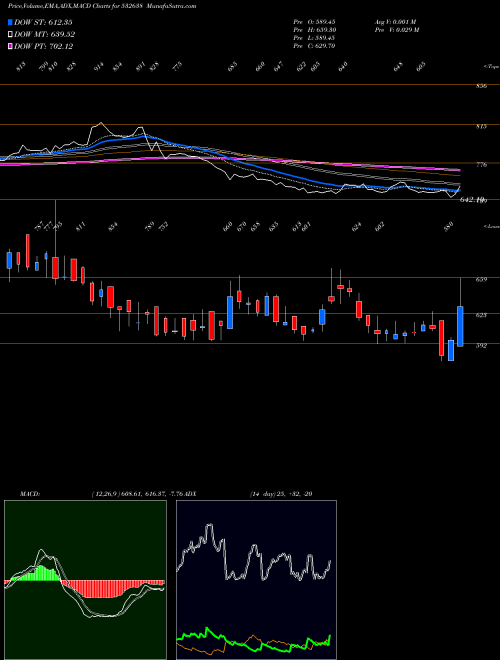
Task: Click the blue DOW ST legend swatch
Action: pos(10,22)
